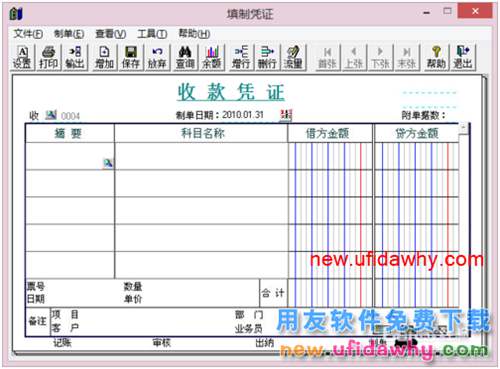Add a new voucher with 增加
500x369 pixels.
[104, 57]
